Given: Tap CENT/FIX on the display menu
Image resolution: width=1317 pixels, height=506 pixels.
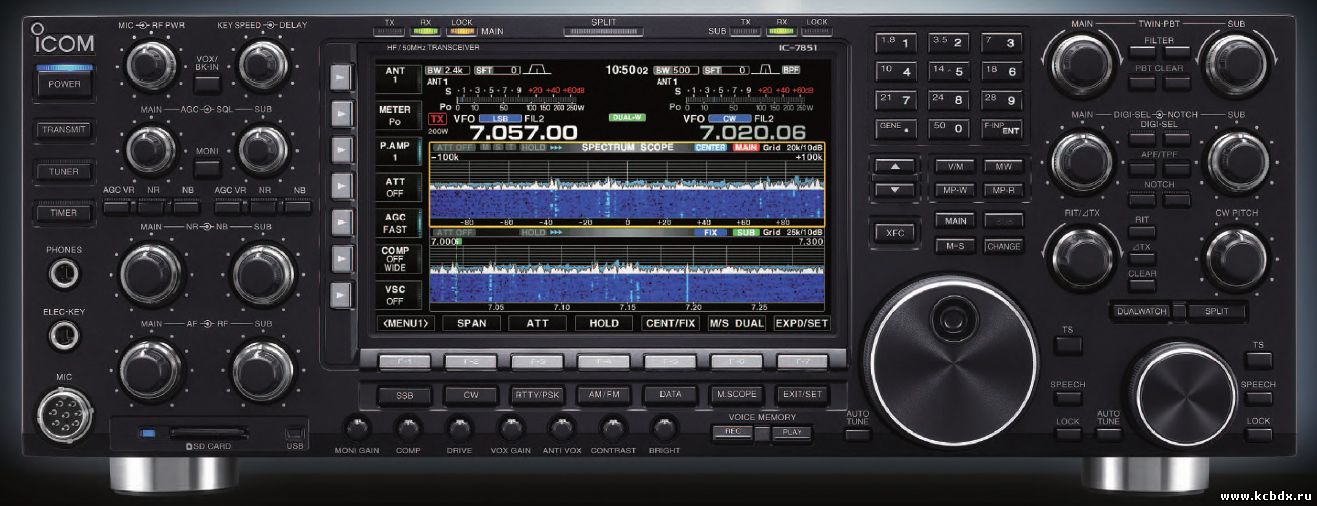Looking at the screenshot, I should [669, 323].
